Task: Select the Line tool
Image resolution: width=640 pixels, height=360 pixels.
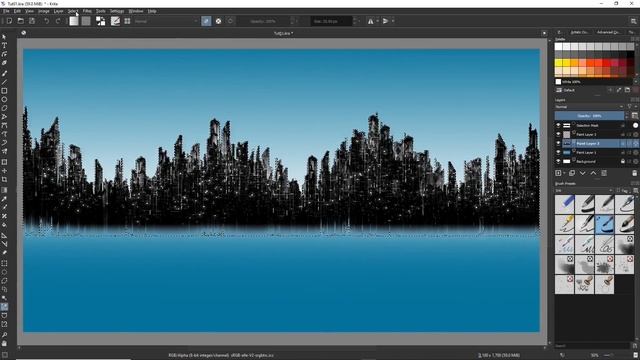Action: 4,82
